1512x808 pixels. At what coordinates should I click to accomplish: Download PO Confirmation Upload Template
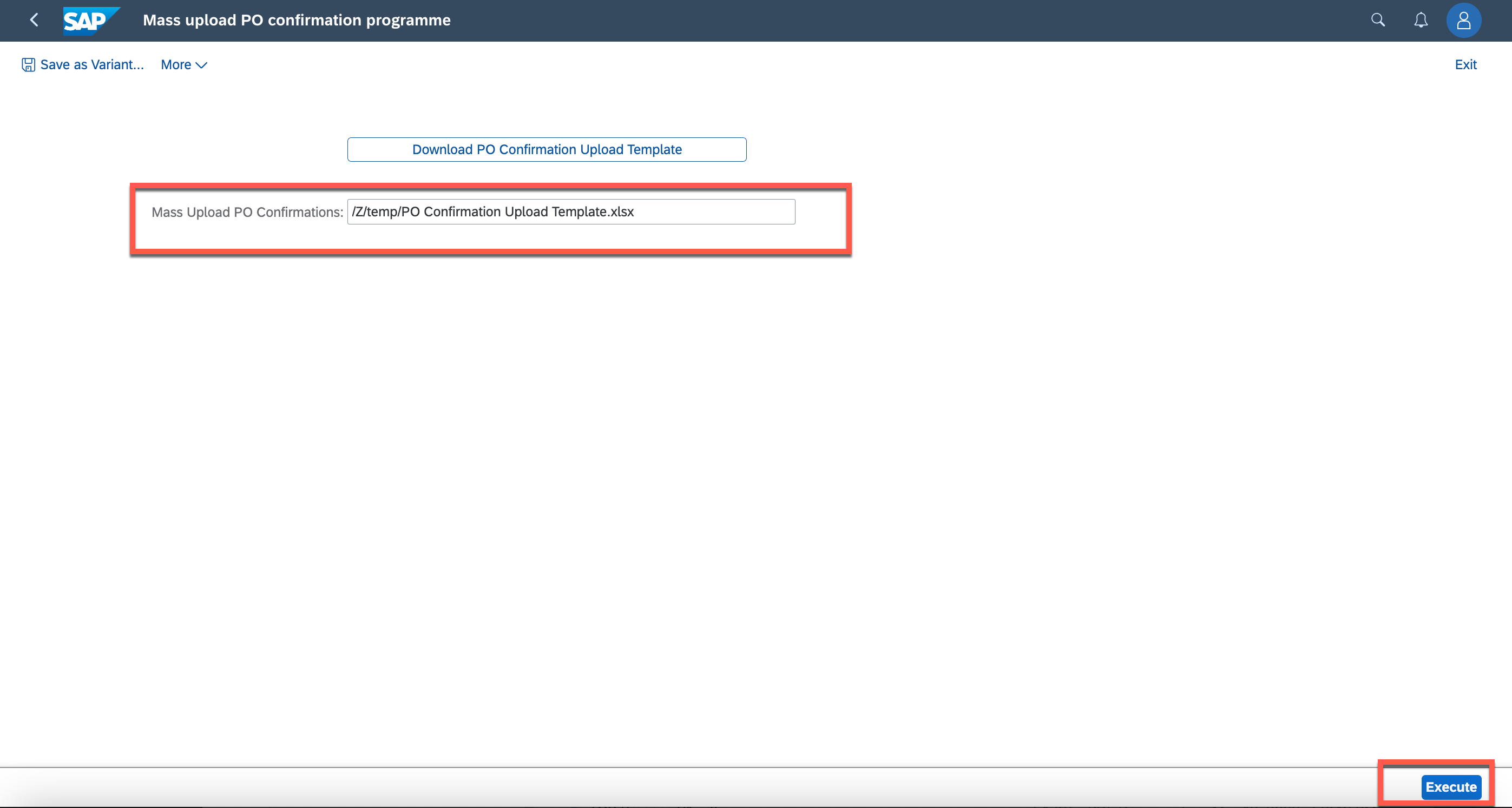[547, 150]
